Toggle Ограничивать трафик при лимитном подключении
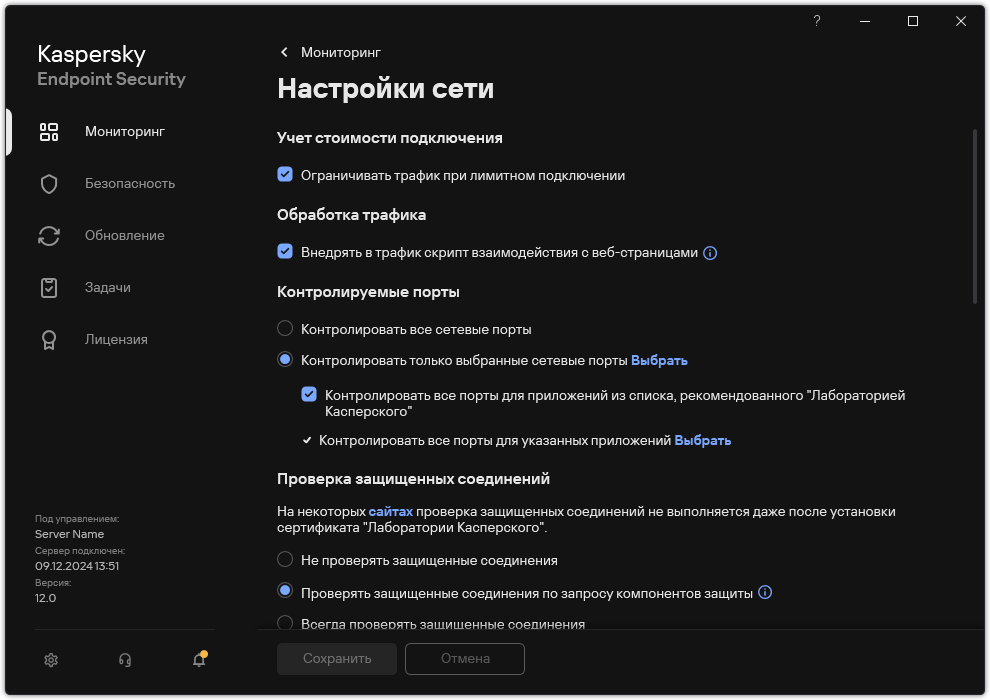The height and width of the screenshot is (700, 990). point(285,175)
